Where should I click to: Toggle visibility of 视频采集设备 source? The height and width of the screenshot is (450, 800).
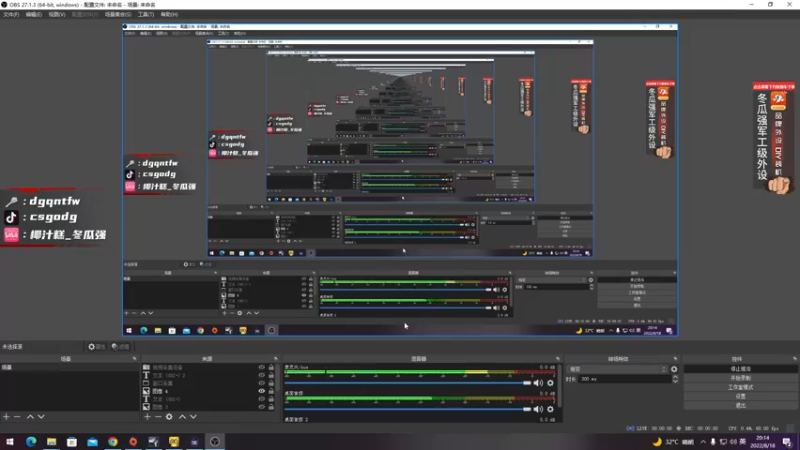click(x=262, y=367)
